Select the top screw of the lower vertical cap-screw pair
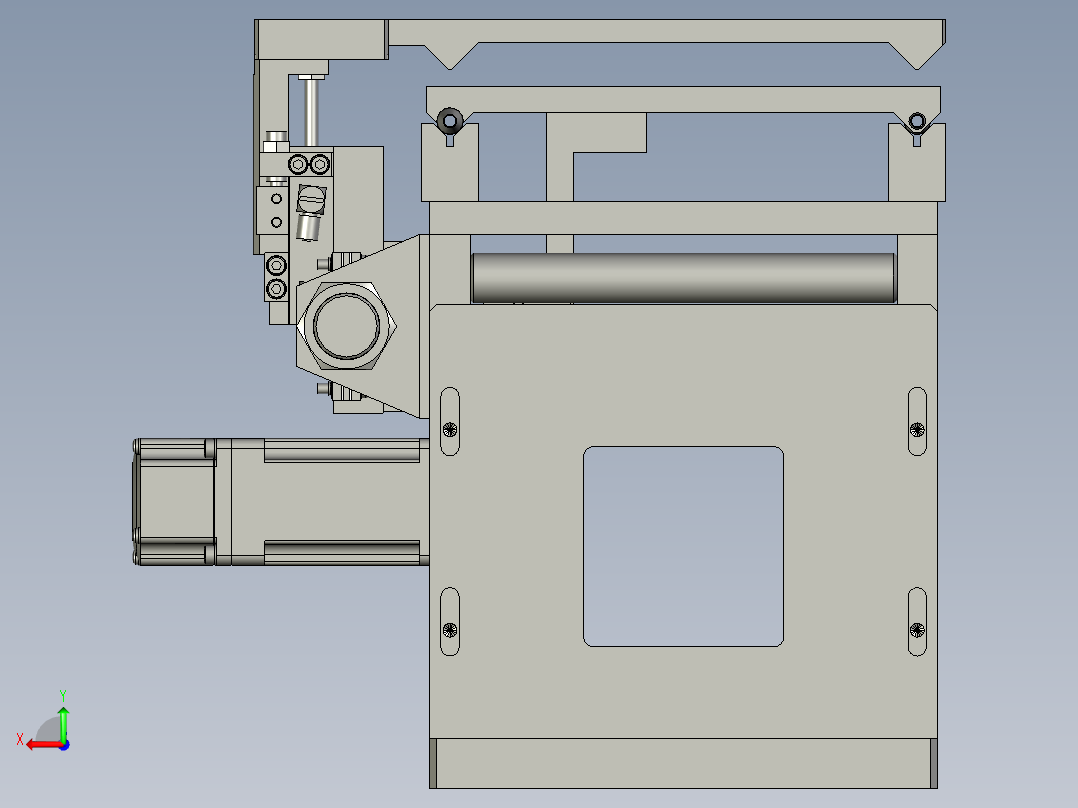This screenshot has height=808, width=1078. point(276,265)
